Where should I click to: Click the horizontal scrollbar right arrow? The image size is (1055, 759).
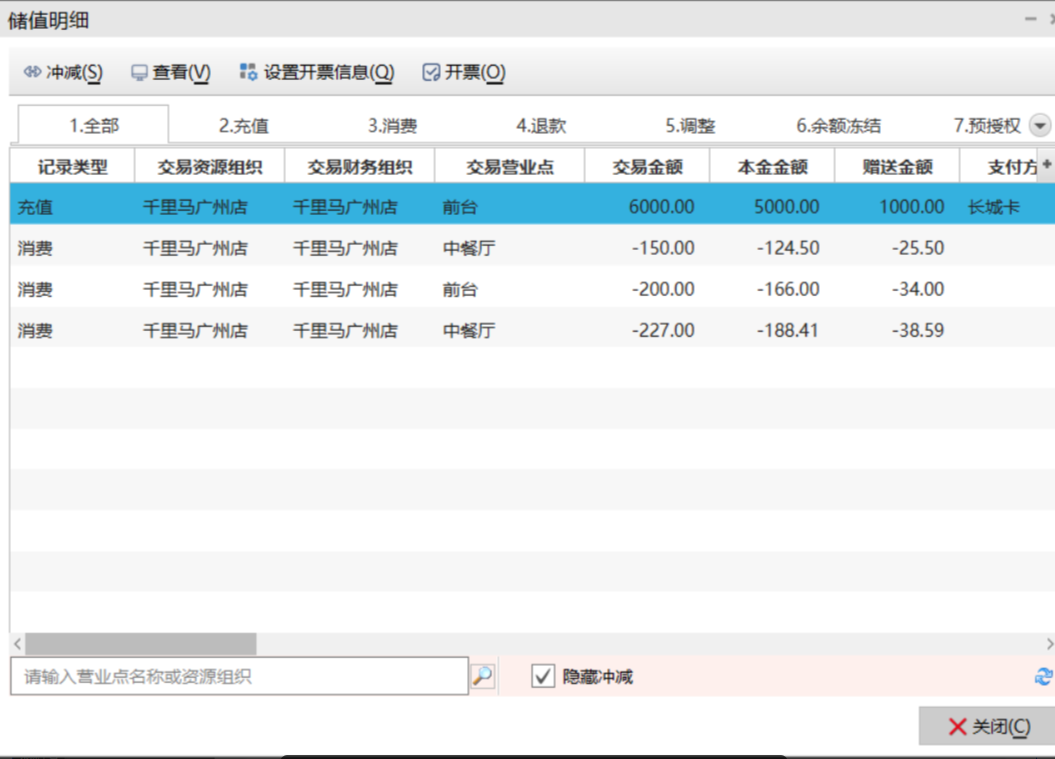(1049, 644)
